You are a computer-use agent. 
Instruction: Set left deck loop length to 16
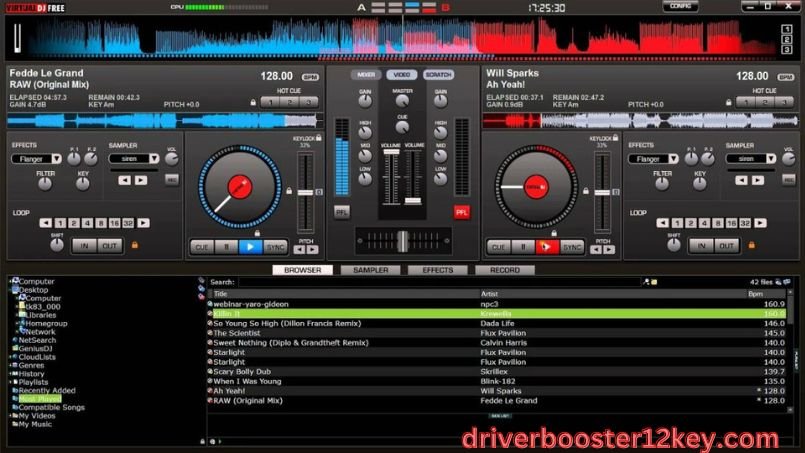tap(114, 223)
